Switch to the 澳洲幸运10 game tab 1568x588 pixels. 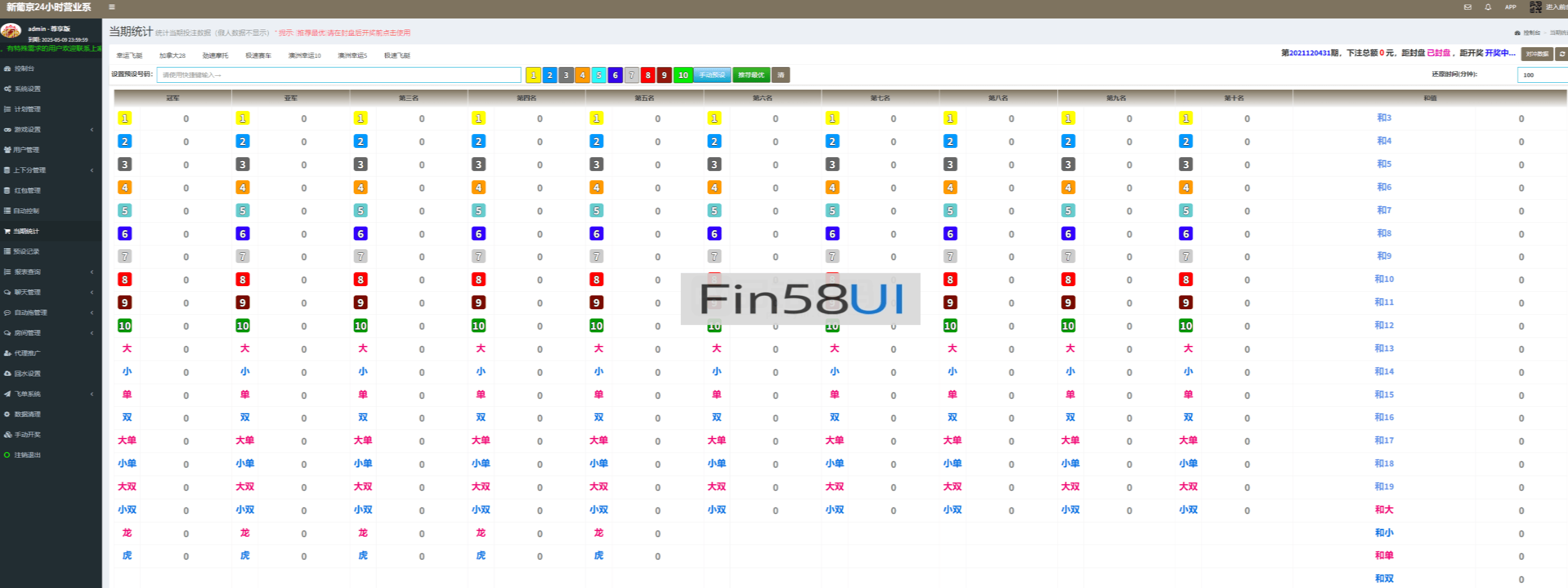(304, 55)
